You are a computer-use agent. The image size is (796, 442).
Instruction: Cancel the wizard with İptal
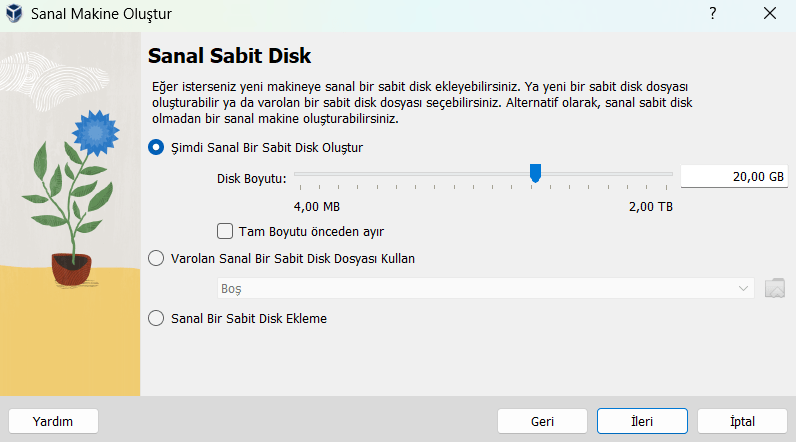pyautogui.click(x=742, y=421)
